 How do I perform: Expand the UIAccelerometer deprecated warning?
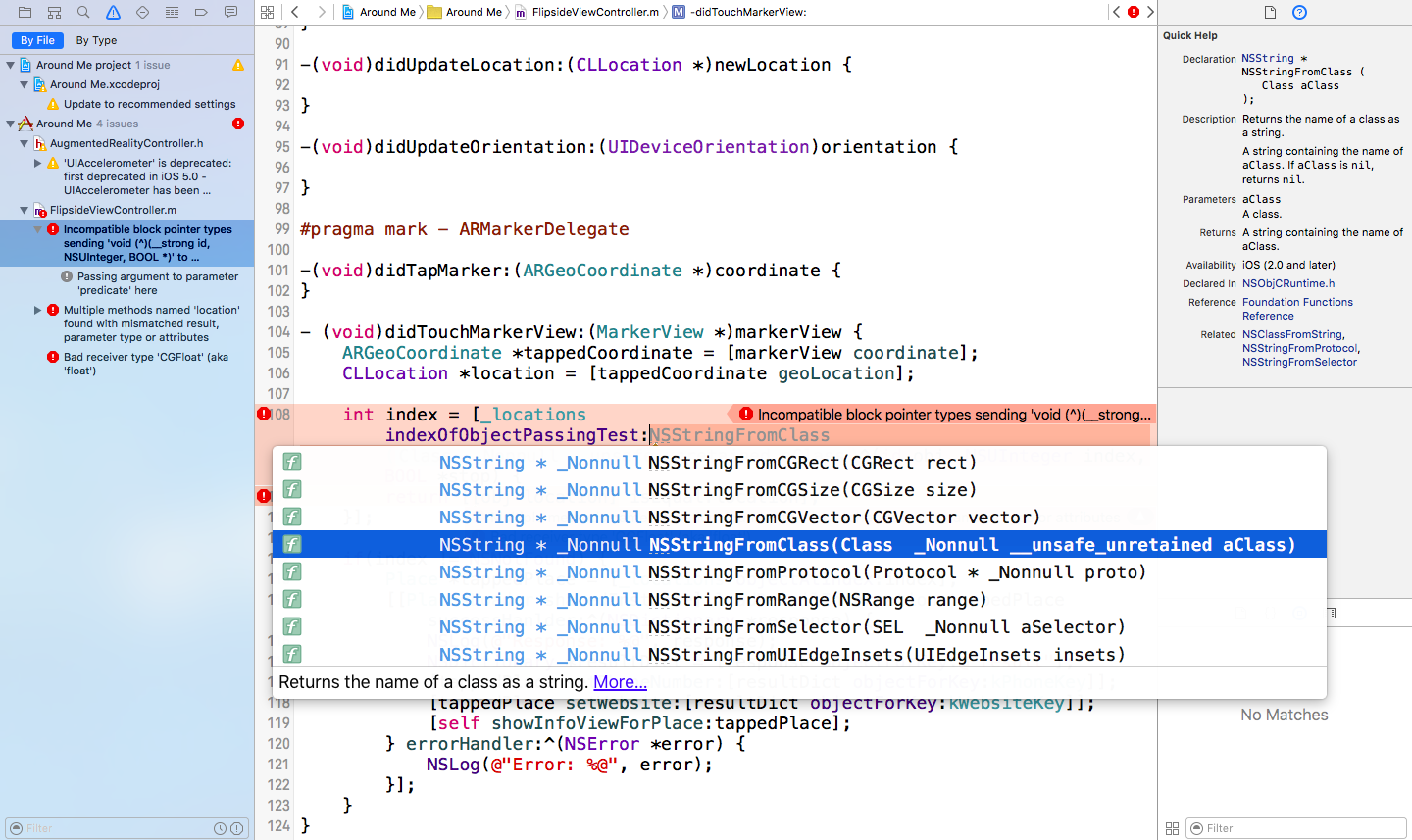[x=38, y=164]
